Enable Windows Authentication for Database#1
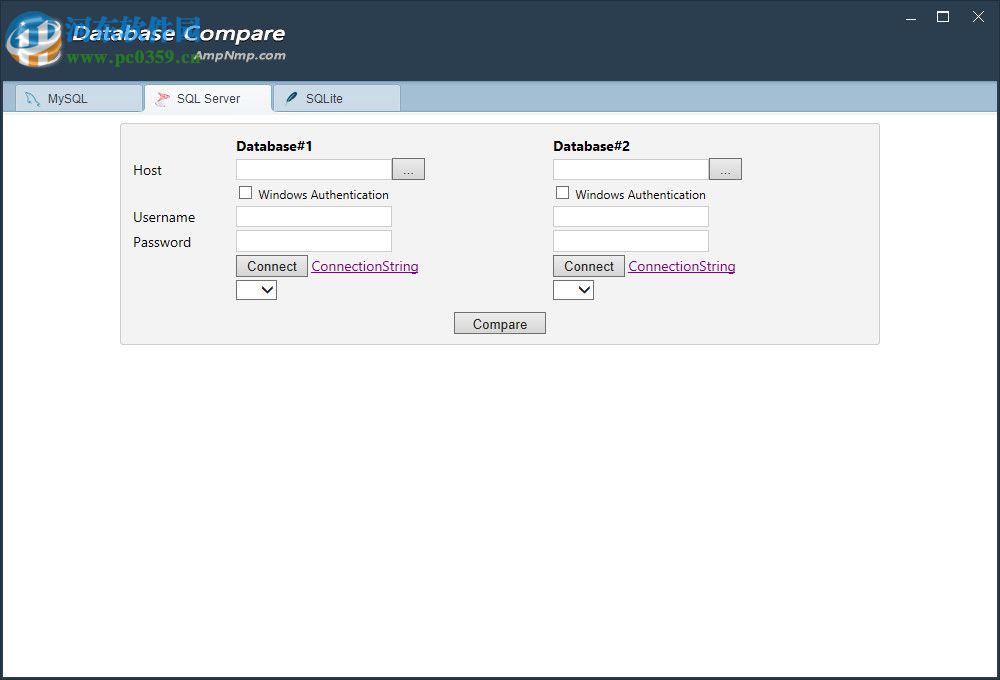The width and height of the screenshot is (1000, 680). 245,192
